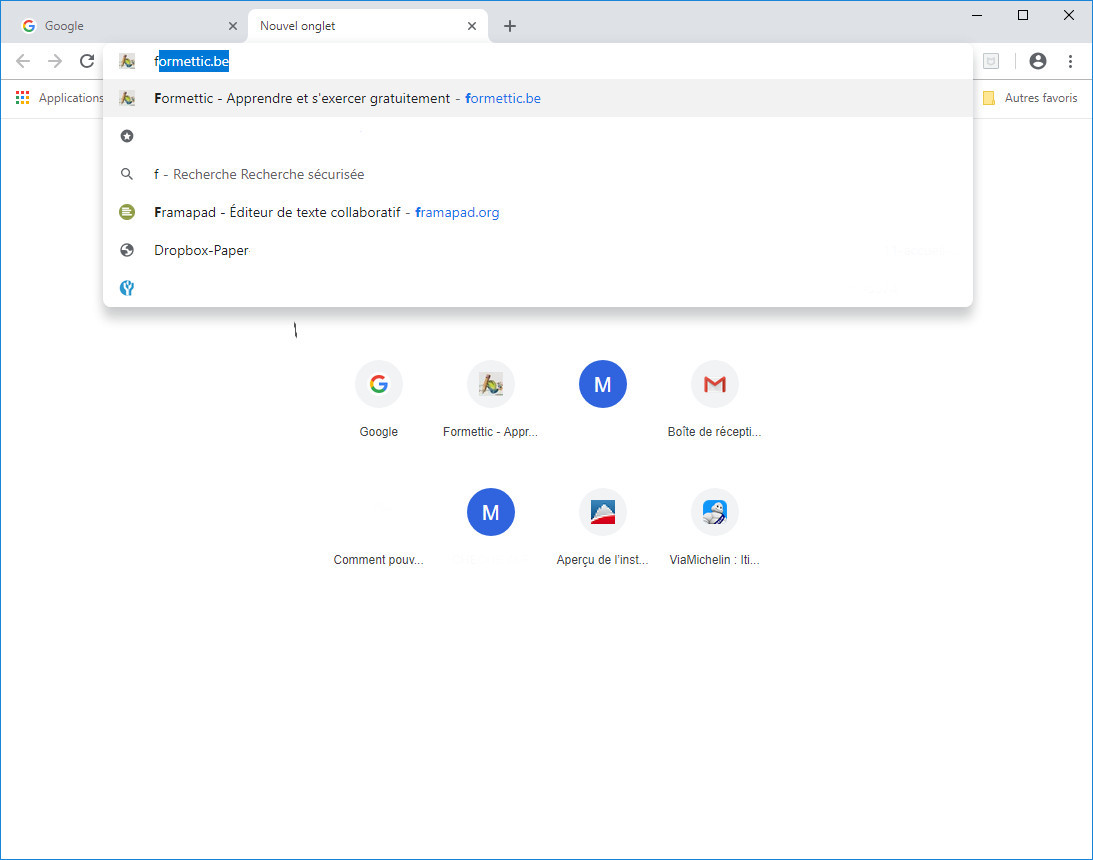
Task: Select the starred suggestion row with no text
Action: 537,136
